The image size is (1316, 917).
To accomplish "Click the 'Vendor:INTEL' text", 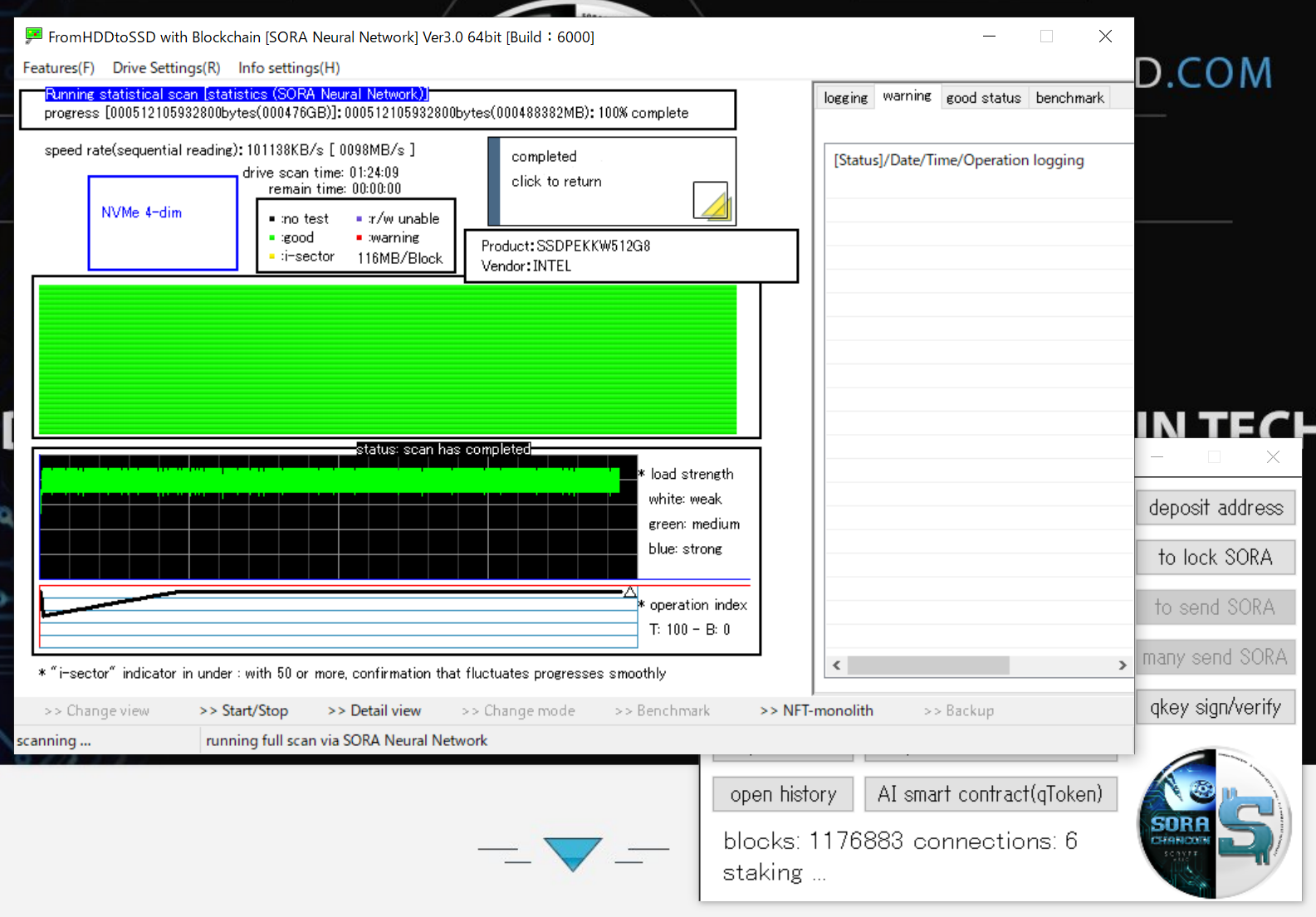I will [526, 266].
